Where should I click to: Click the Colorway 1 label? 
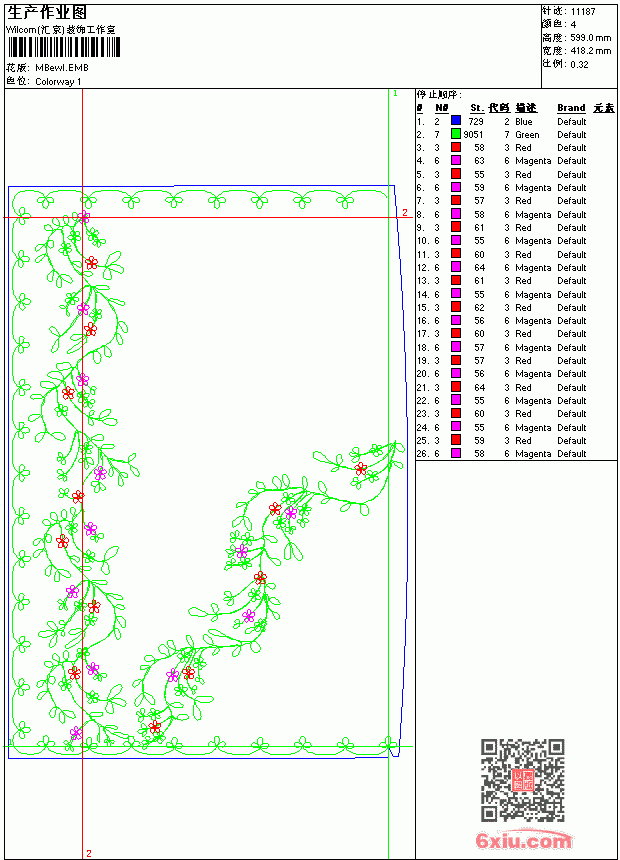(x=58, y=82)
